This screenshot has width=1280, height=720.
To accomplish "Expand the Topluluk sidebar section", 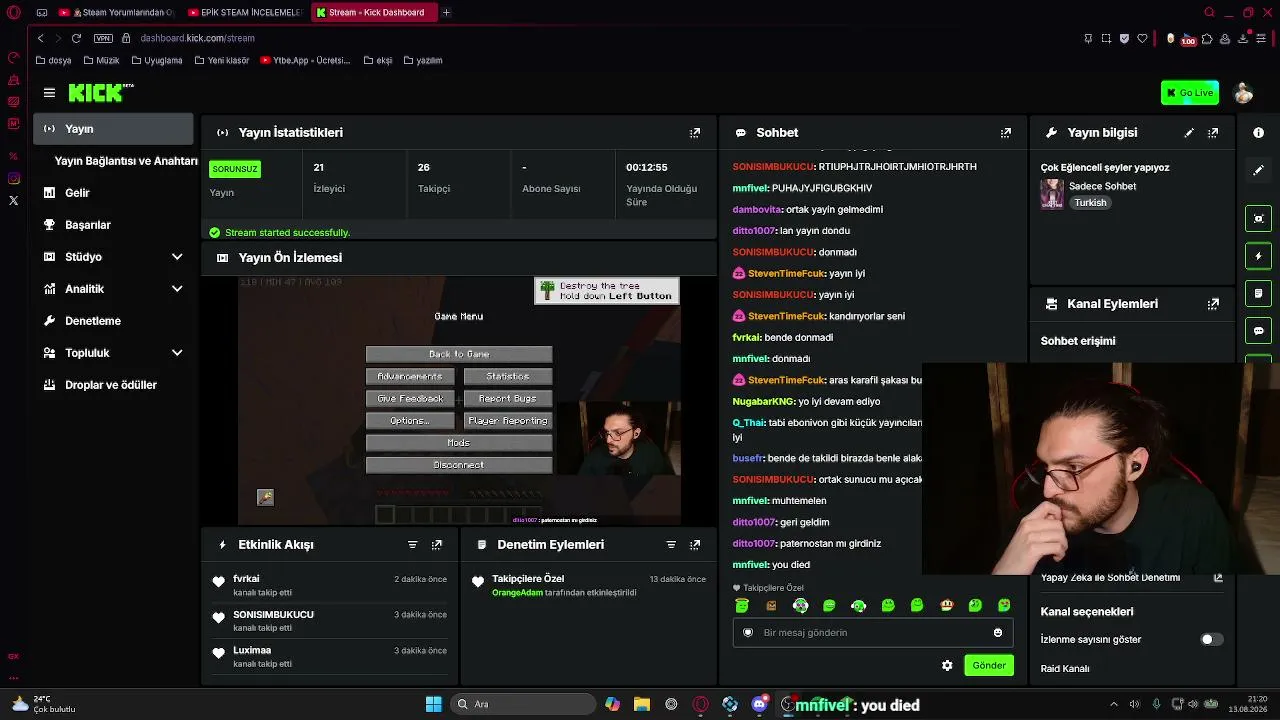I will coord(177,353).
